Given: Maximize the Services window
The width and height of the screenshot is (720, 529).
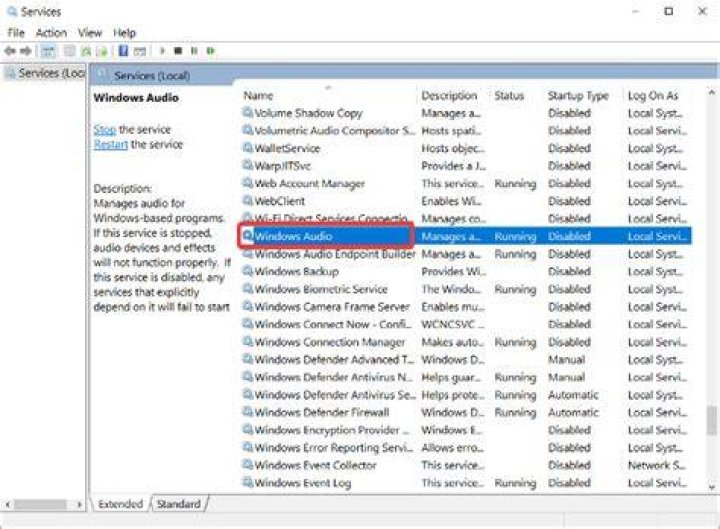Looking at the screenshot, I should point(669,11).
